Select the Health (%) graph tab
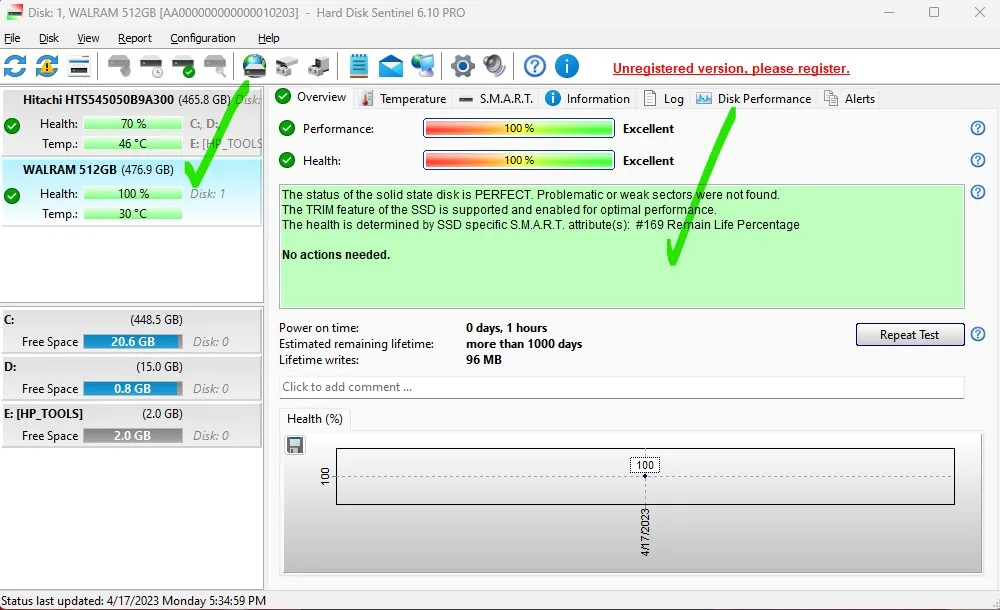1000x610 pixels. [314, 419]
